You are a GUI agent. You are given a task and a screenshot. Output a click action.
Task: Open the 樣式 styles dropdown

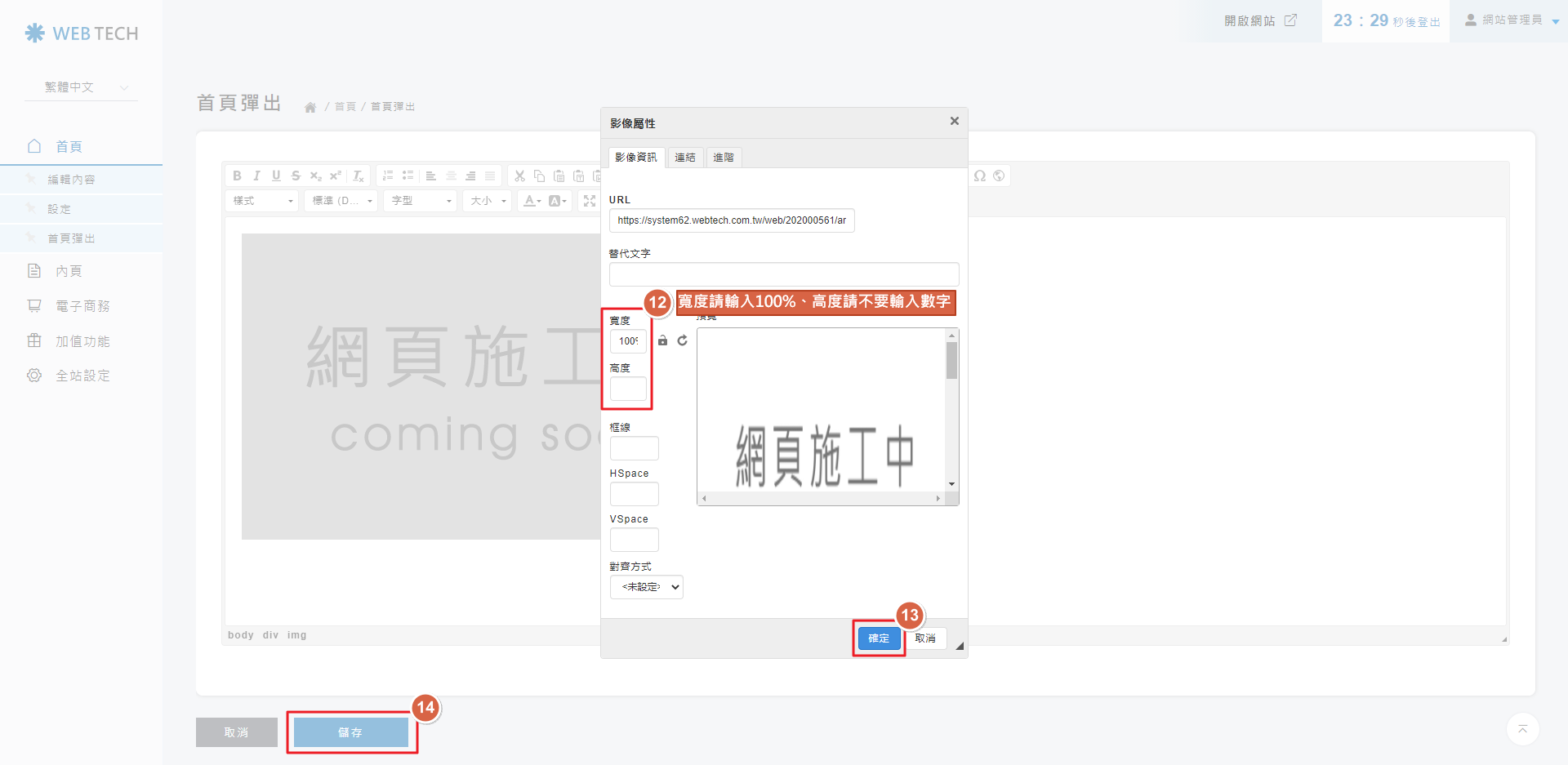coord(261,201)
